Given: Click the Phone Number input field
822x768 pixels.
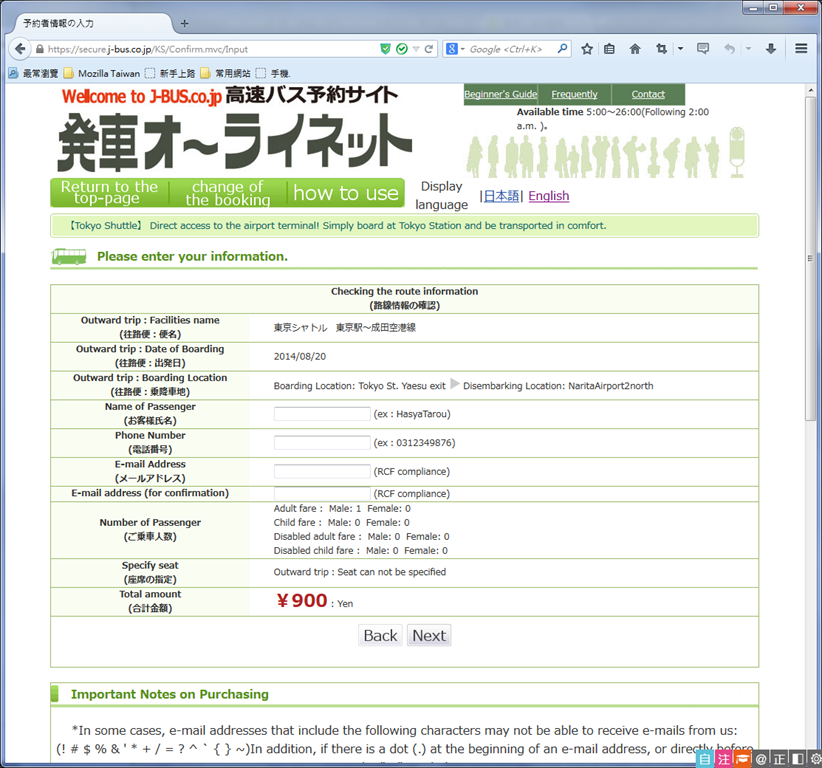Looking at the screenshot, I should coord(322,443).
